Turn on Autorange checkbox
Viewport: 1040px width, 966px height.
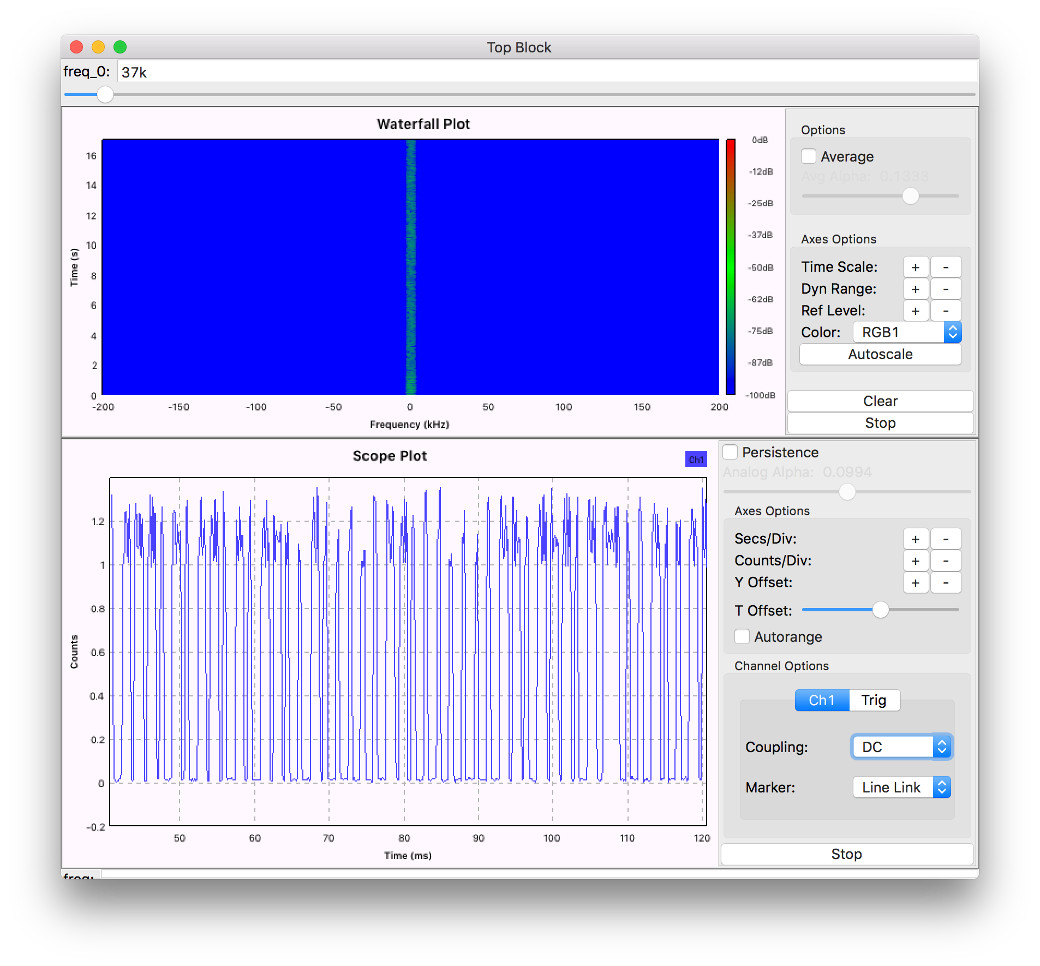[x=742, y=637]
